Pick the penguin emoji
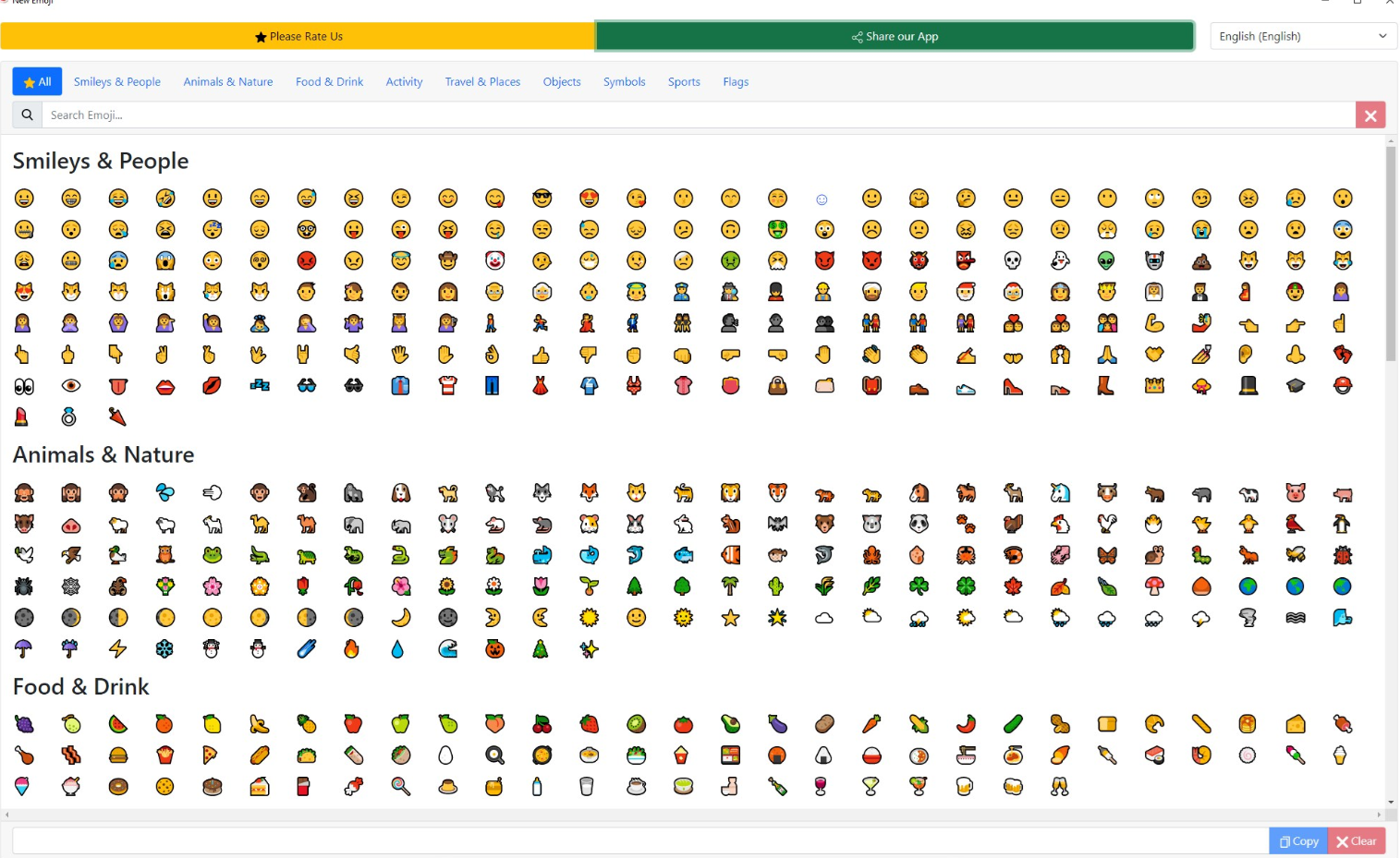1400x858 pixels. 1342,525
